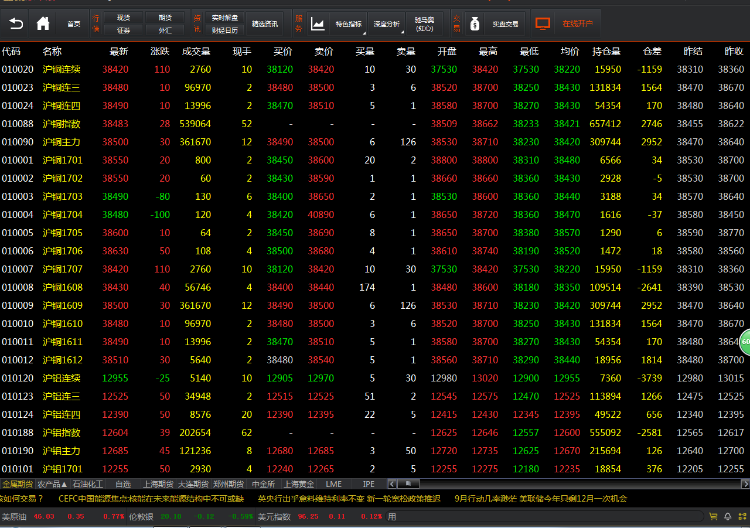Open the 财经日历 button
Viewport: 750px width, 528px height.
point(225,30)
